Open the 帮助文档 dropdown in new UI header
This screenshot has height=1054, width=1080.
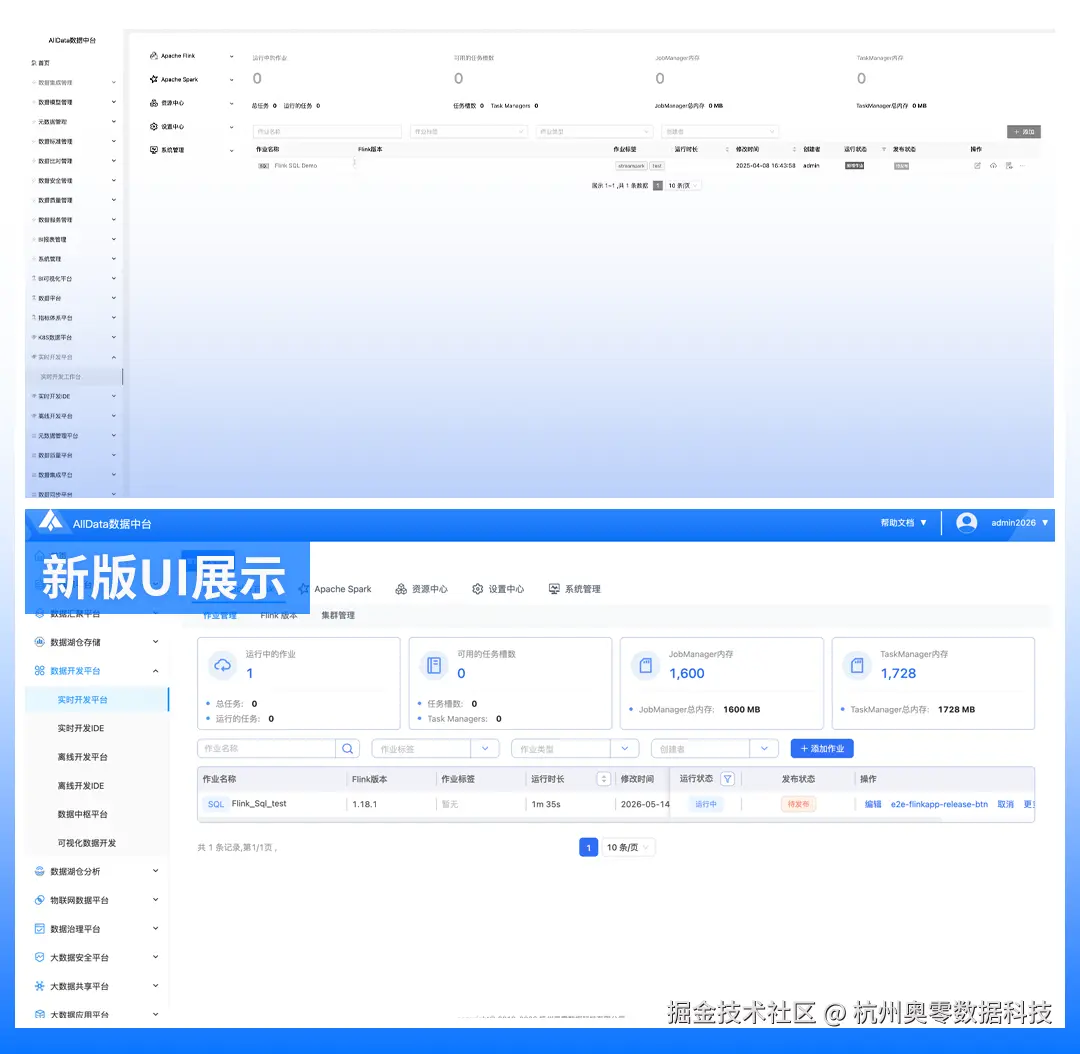(x=904, y=523)
